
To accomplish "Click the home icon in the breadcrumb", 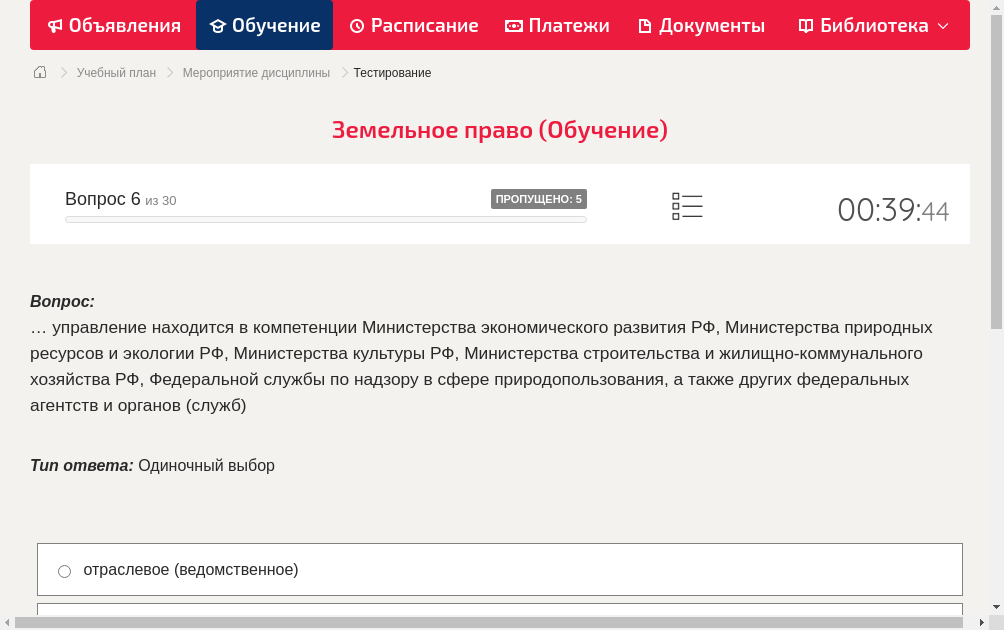I will click(x=39, y=72).
